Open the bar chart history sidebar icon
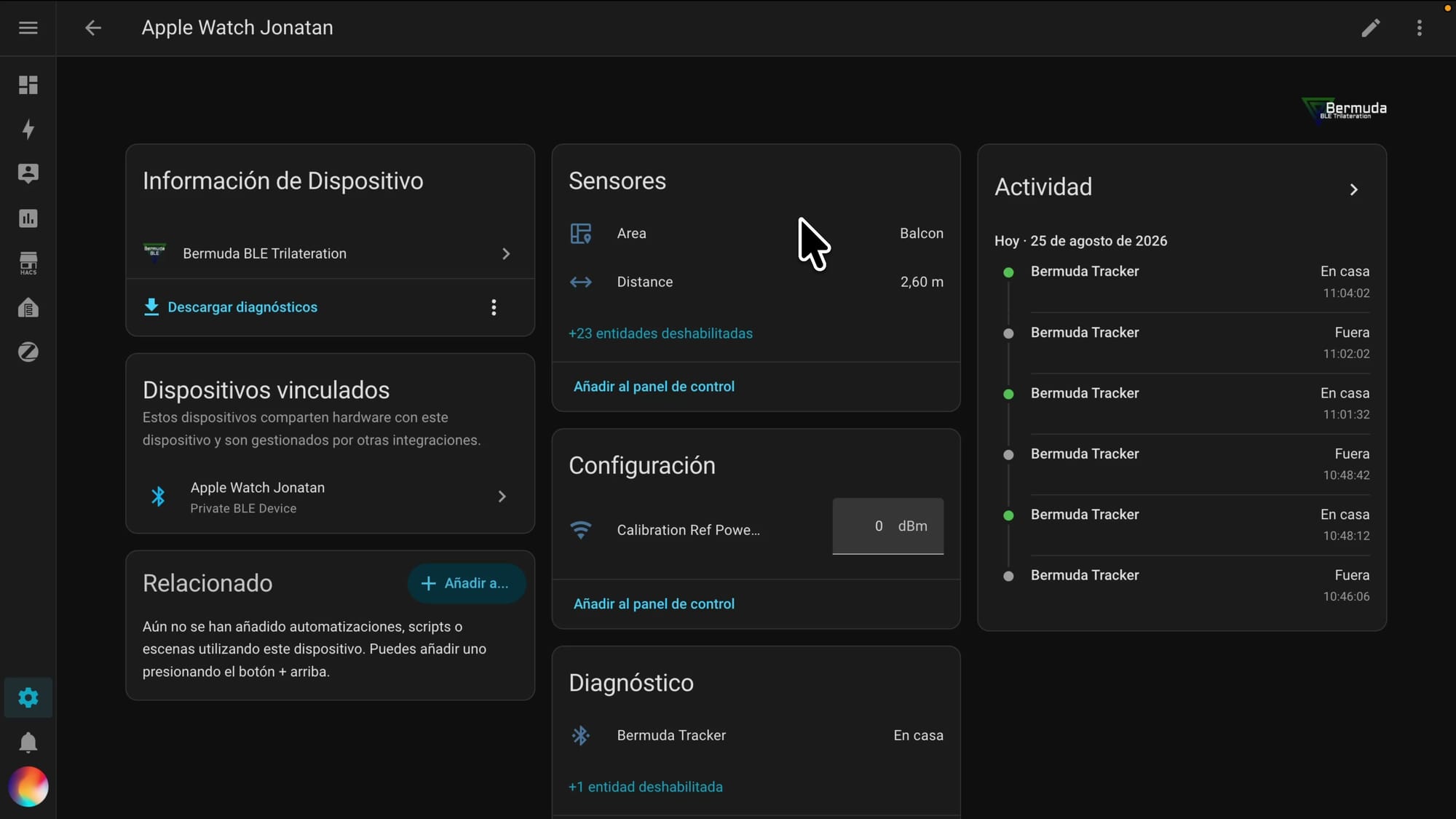 (28, 218)
